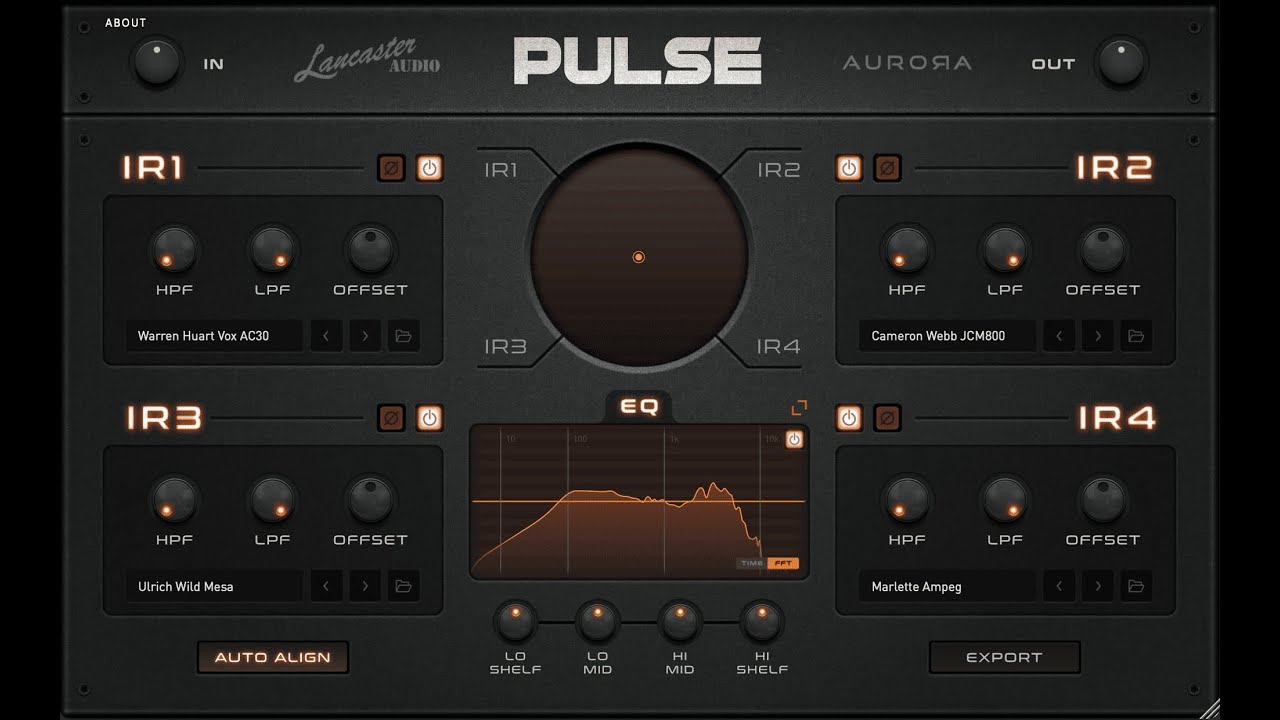Image resolution: width=1280 pixels, height=720 pixels.
Task: Toggle IR1 power button
Action: click(430, 168)
